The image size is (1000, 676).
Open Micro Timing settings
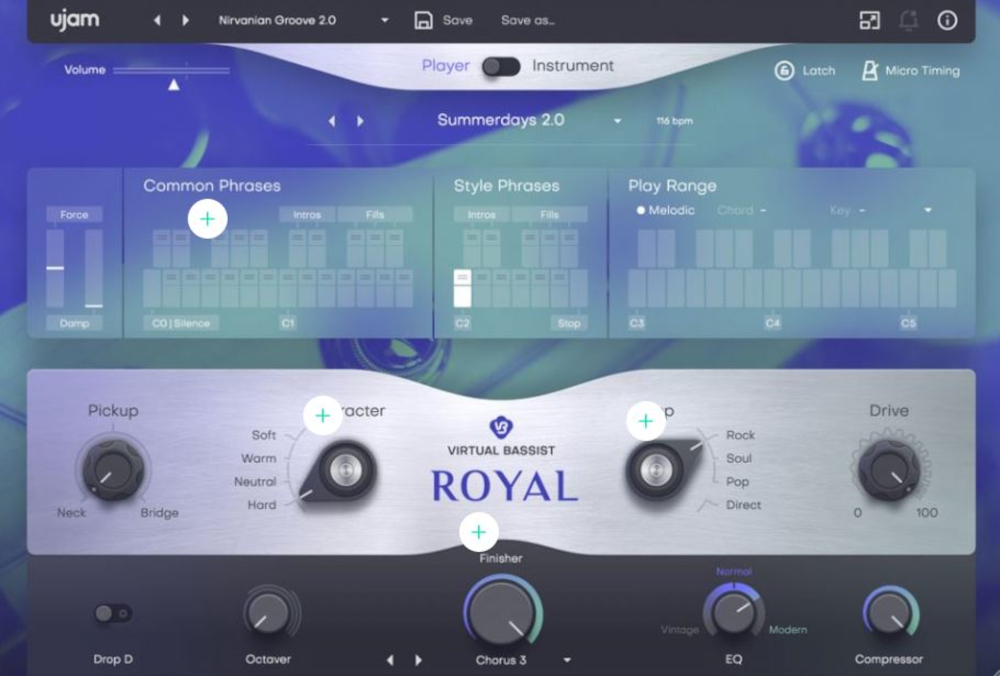(910, 71)
